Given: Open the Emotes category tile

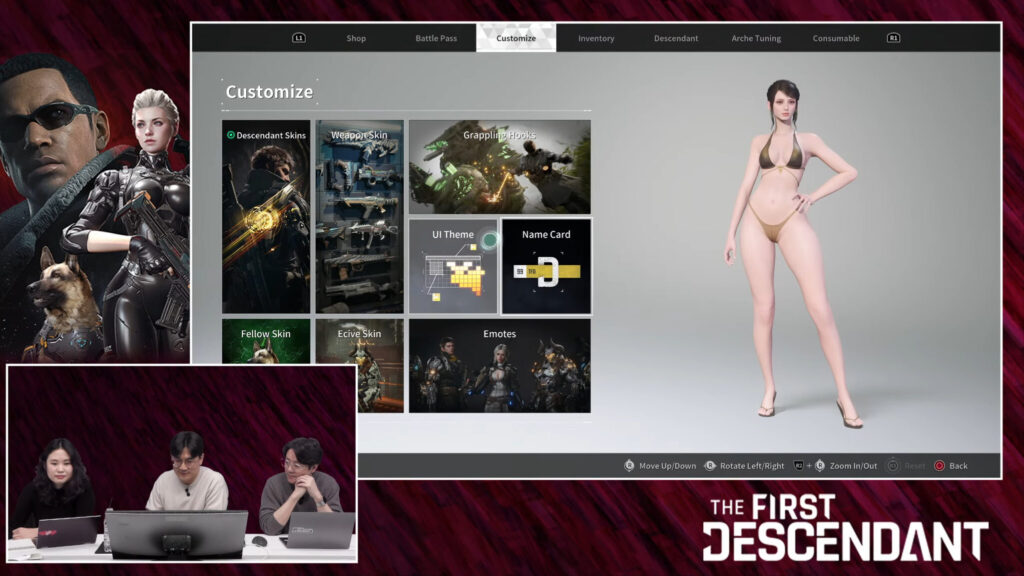Looking at the screenshot, I should 499,365.
